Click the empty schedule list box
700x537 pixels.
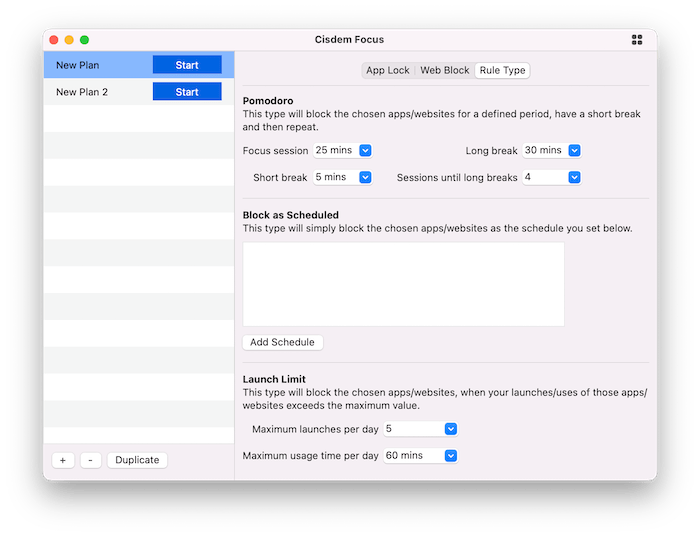[x=403, y=284]
